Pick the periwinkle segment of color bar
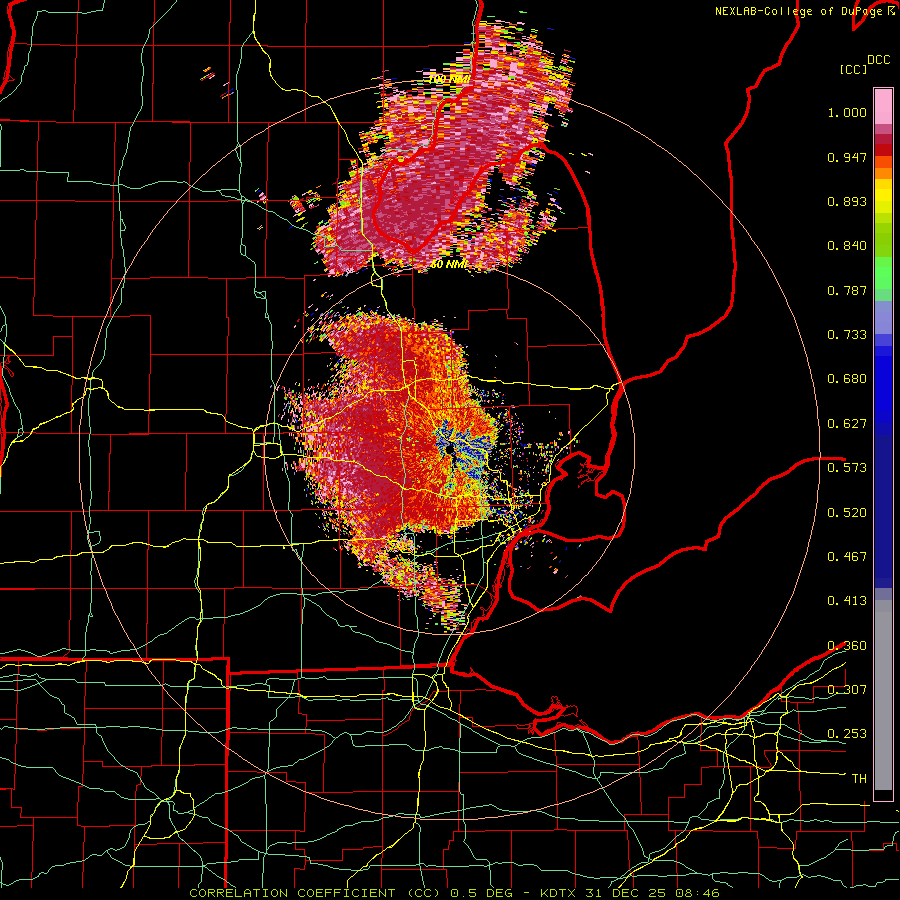The image size is (900, 900). [x=883, y=318]
